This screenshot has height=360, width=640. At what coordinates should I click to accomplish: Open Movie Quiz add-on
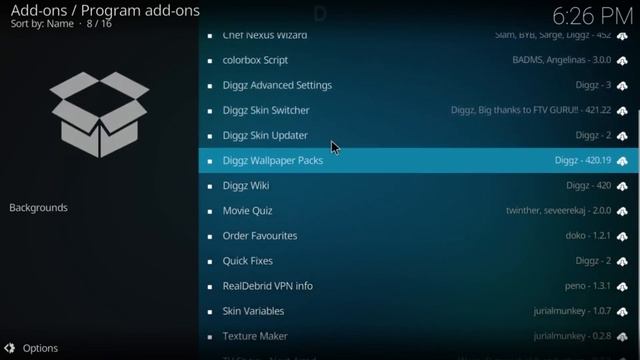click(418, 211)
